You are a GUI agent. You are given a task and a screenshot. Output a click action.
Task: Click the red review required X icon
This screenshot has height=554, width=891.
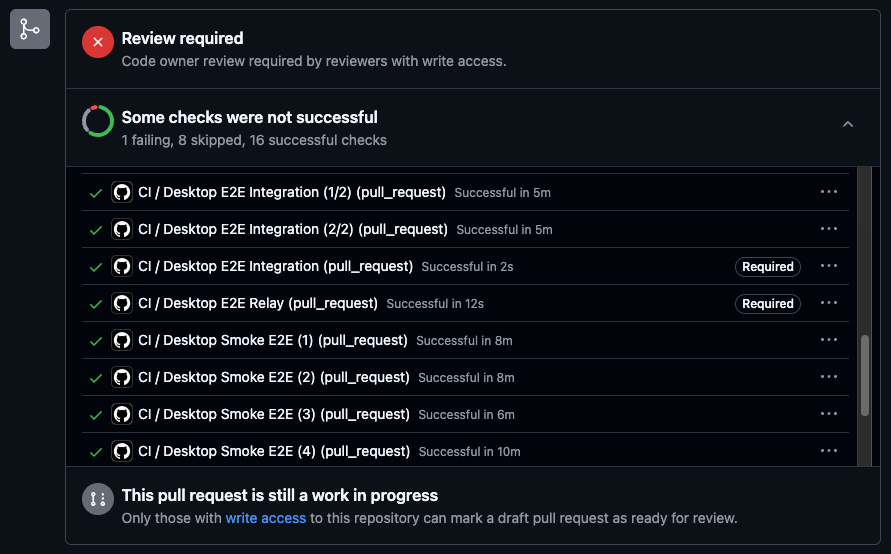pos(98,42)
